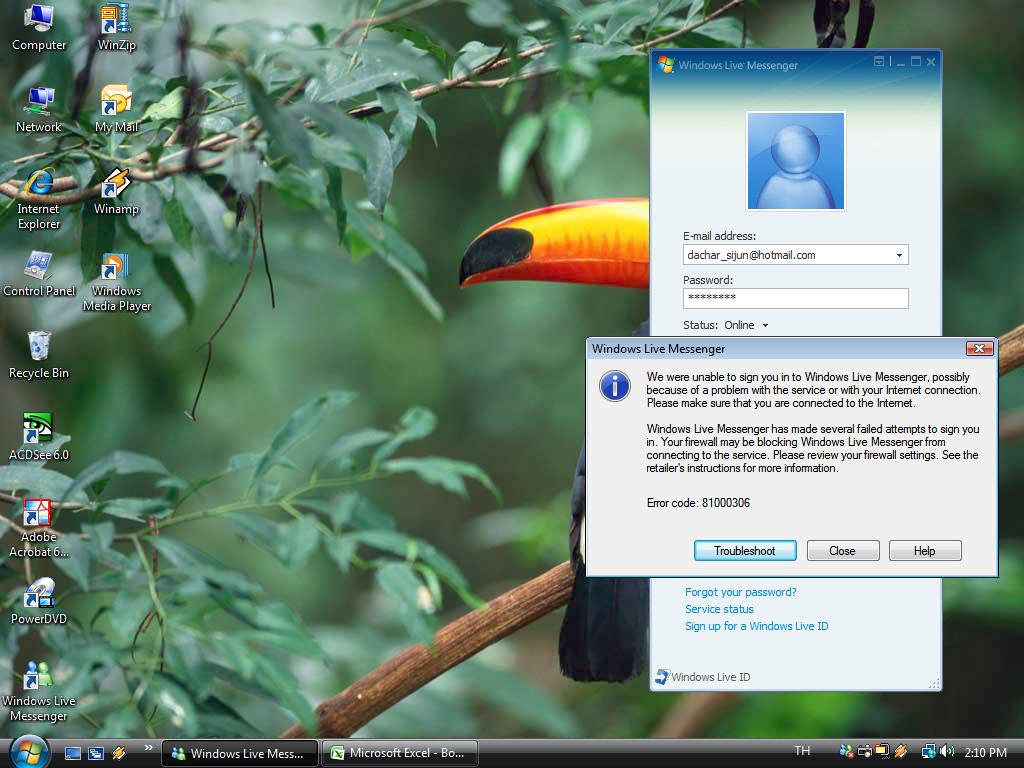
Task: Switch to Windows Live Messenger taskbar button
Action: pos(240,753)
